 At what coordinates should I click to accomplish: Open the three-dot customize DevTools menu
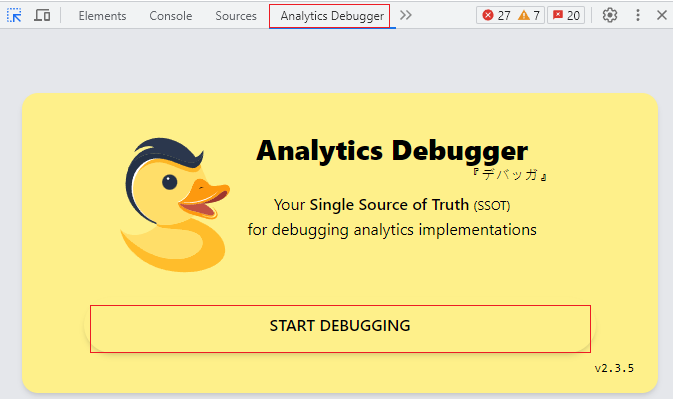(638, 15)
